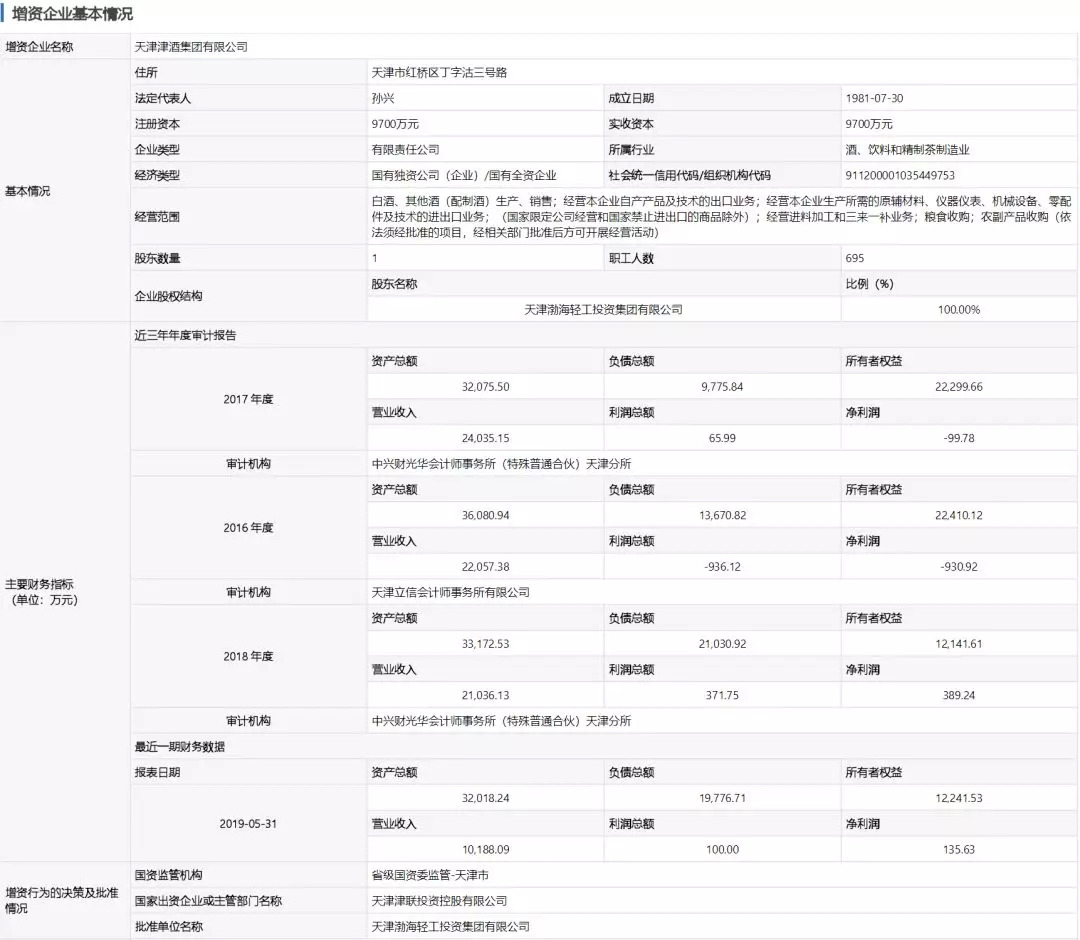Select auditor 天津立信会计师事务所有限公司
Screen dimensions: 1080x940
(x=450, y=592)
